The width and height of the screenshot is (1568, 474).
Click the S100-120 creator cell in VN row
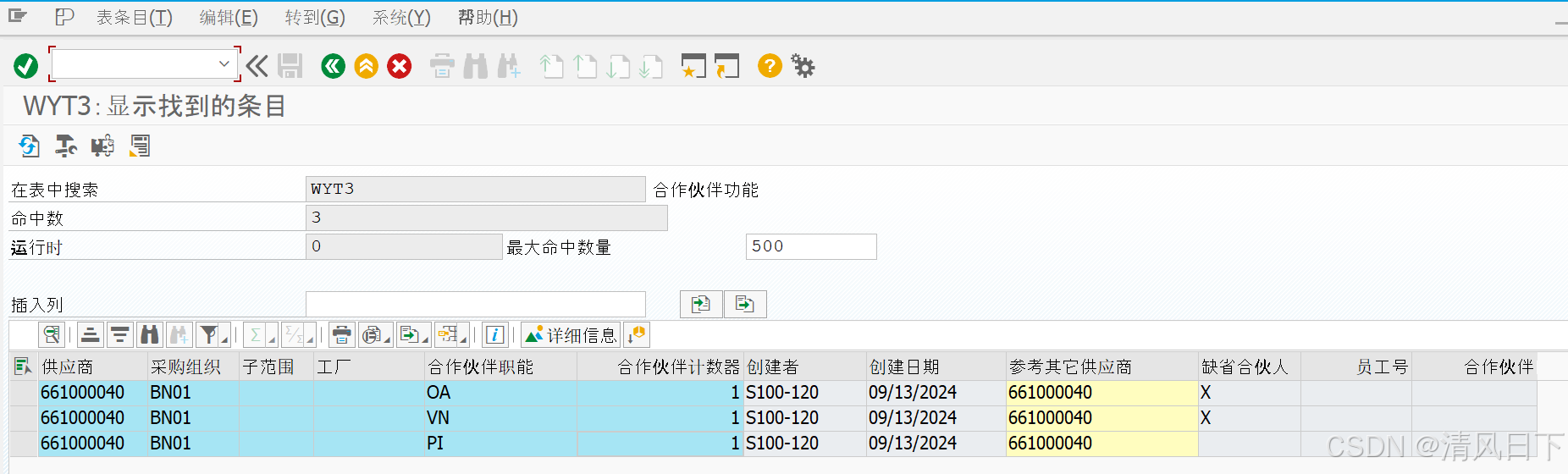[804, 418]
